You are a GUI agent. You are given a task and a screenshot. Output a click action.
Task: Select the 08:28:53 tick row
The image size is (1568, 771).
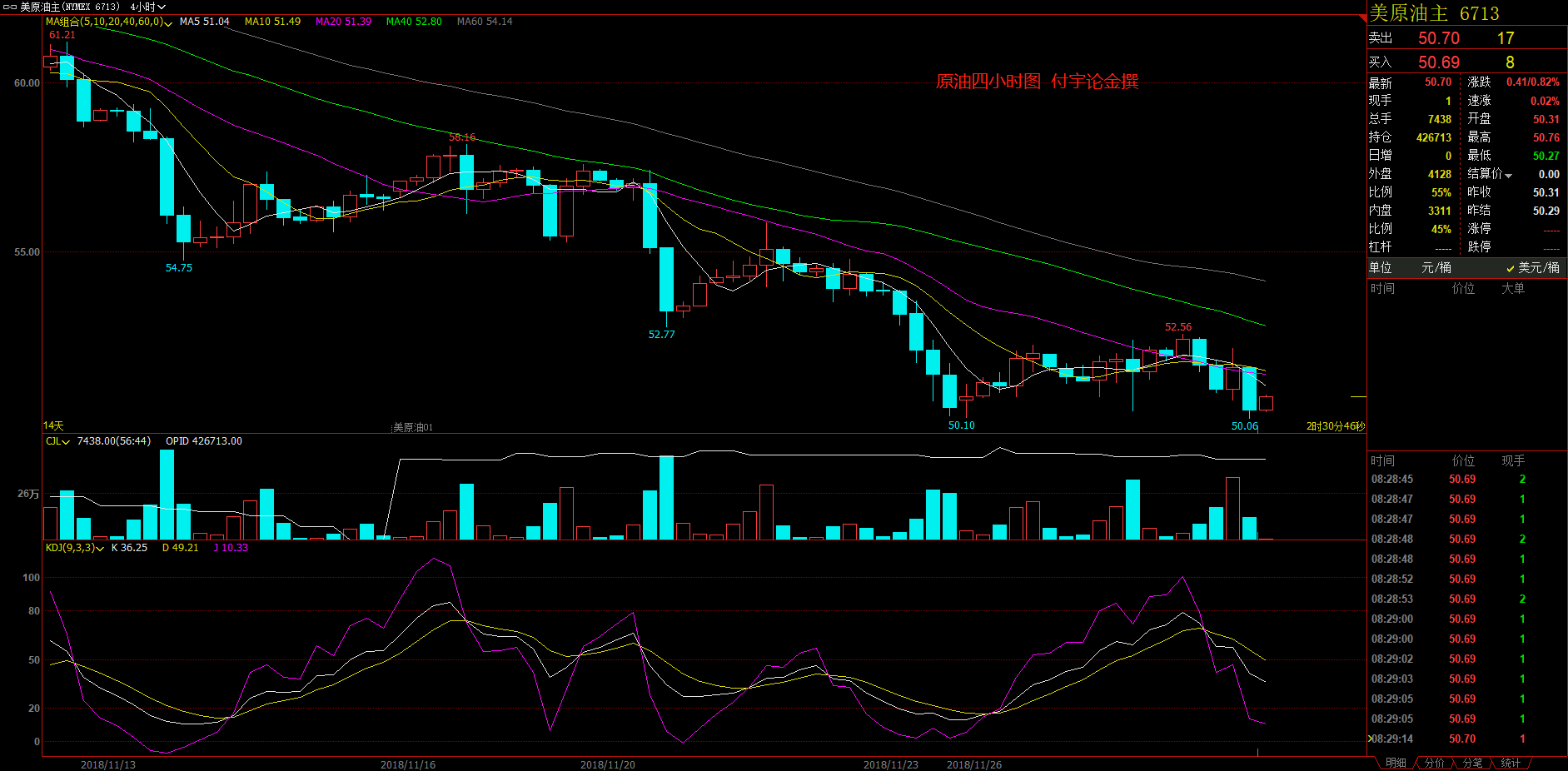coord(1466,599)
